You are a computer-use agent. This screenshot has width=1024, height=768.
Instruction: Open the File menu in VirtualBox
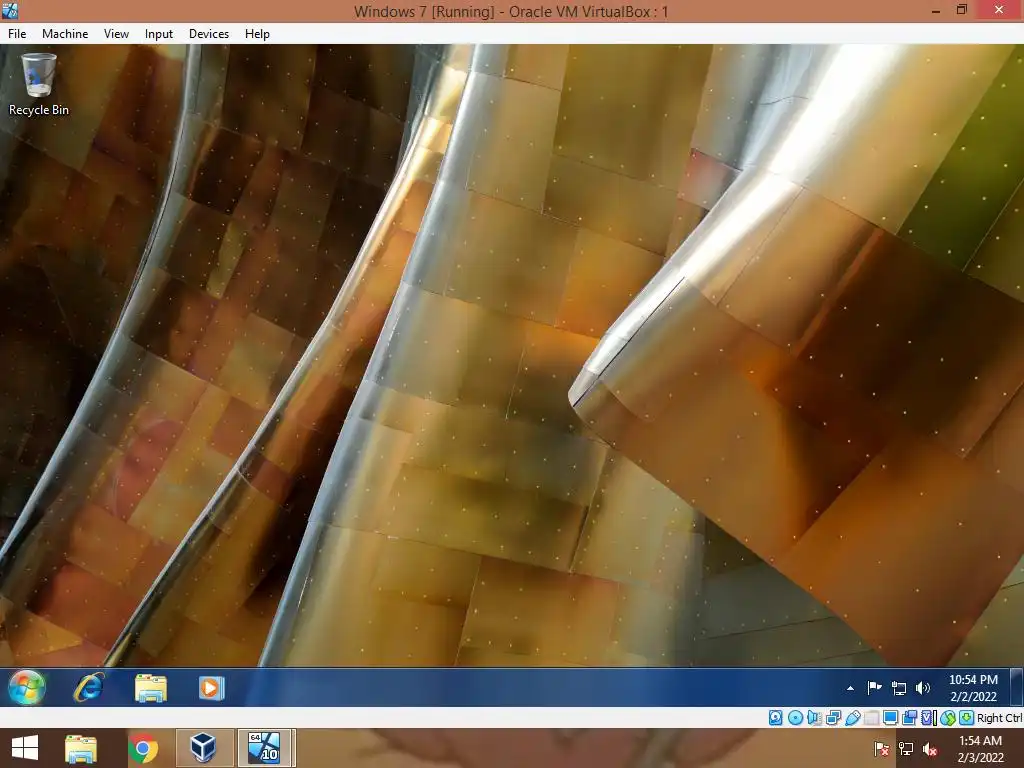17,34
